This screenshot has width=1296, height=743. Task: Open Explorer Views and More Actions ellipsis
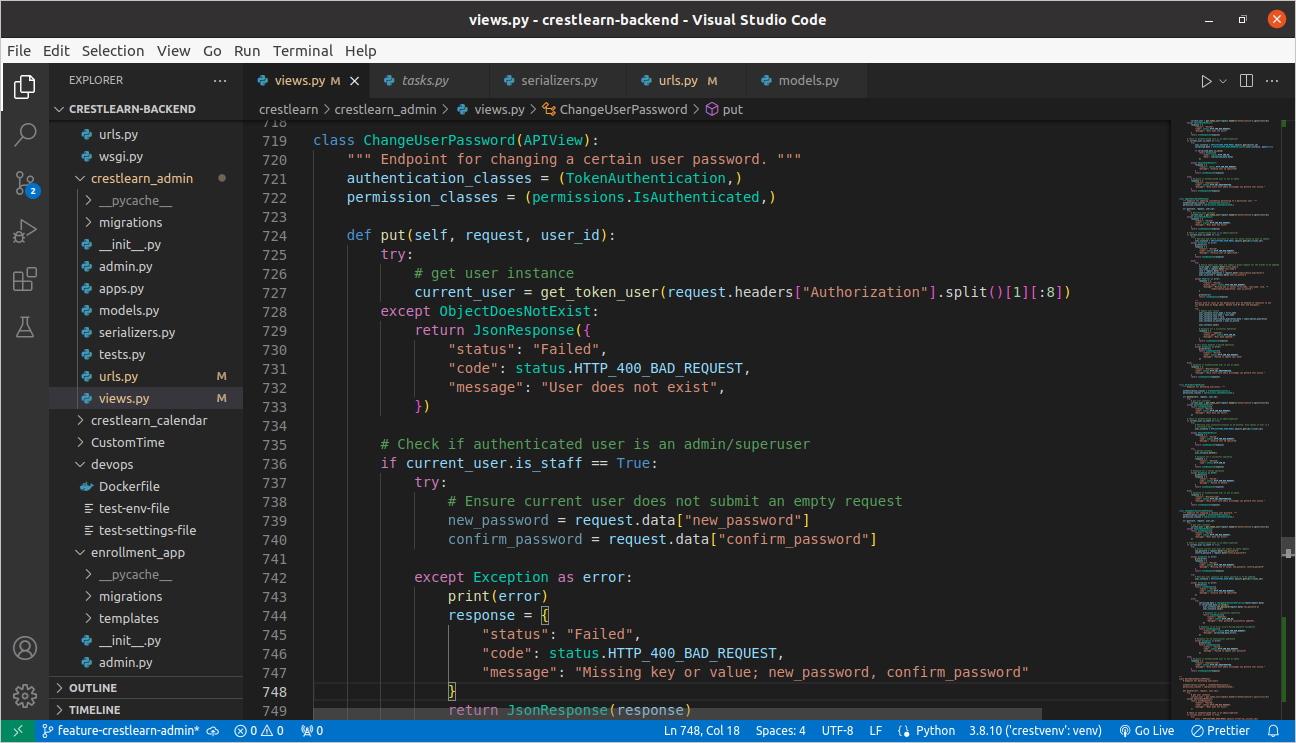coord(220,80)
